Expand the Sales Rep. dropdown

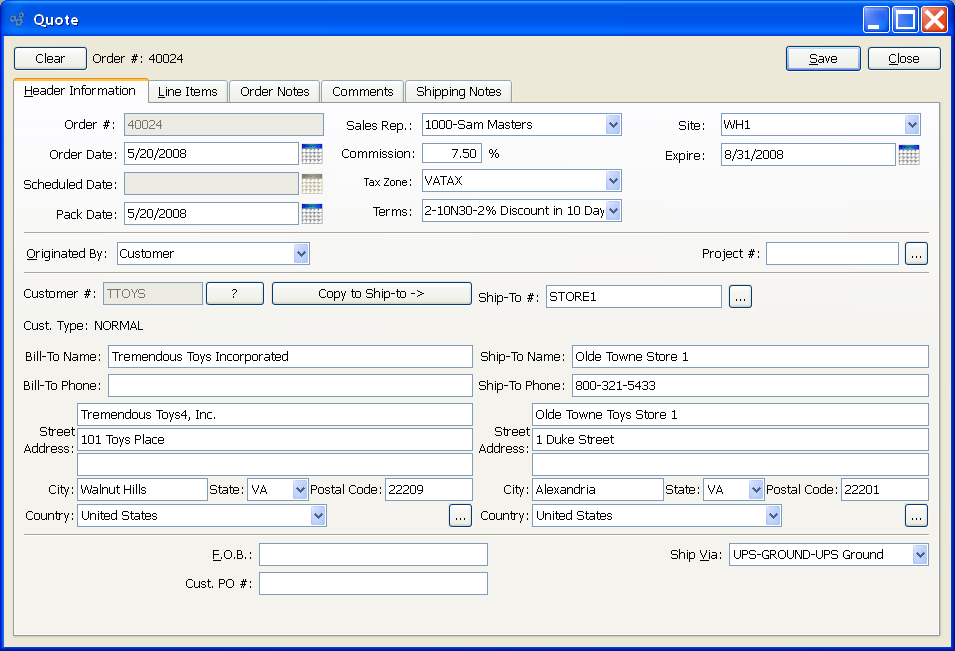[x=613, y=125]
